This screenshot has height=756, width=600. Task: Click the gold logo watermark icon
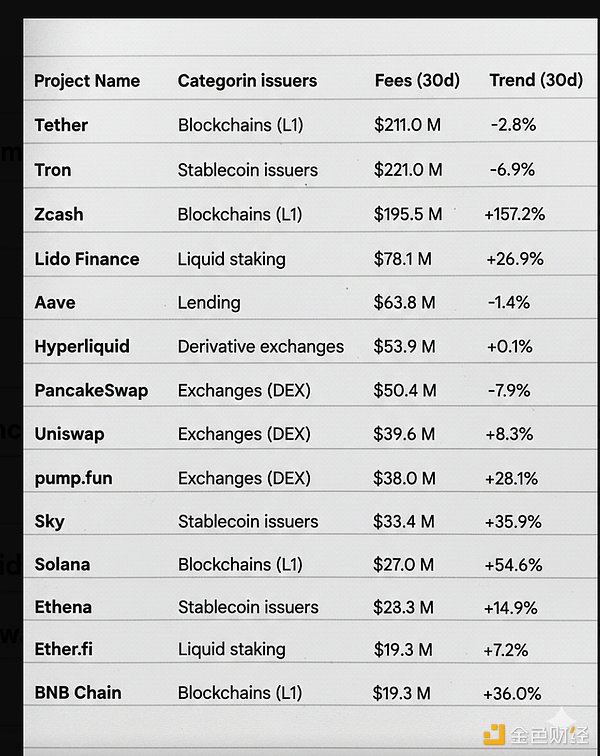pos(495,735)
